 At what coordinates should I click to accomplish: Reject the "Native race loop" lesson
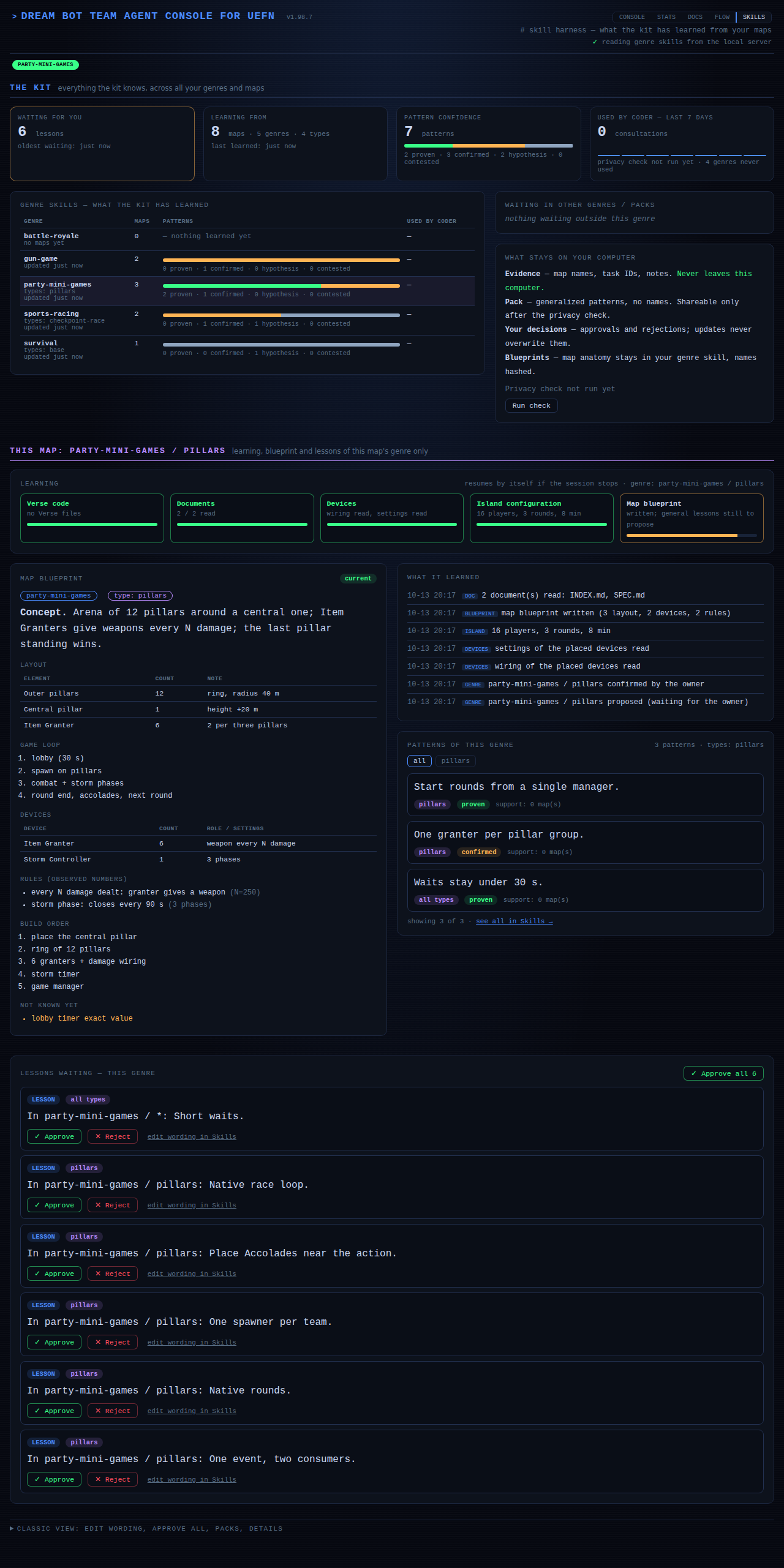pos(113,1205)
